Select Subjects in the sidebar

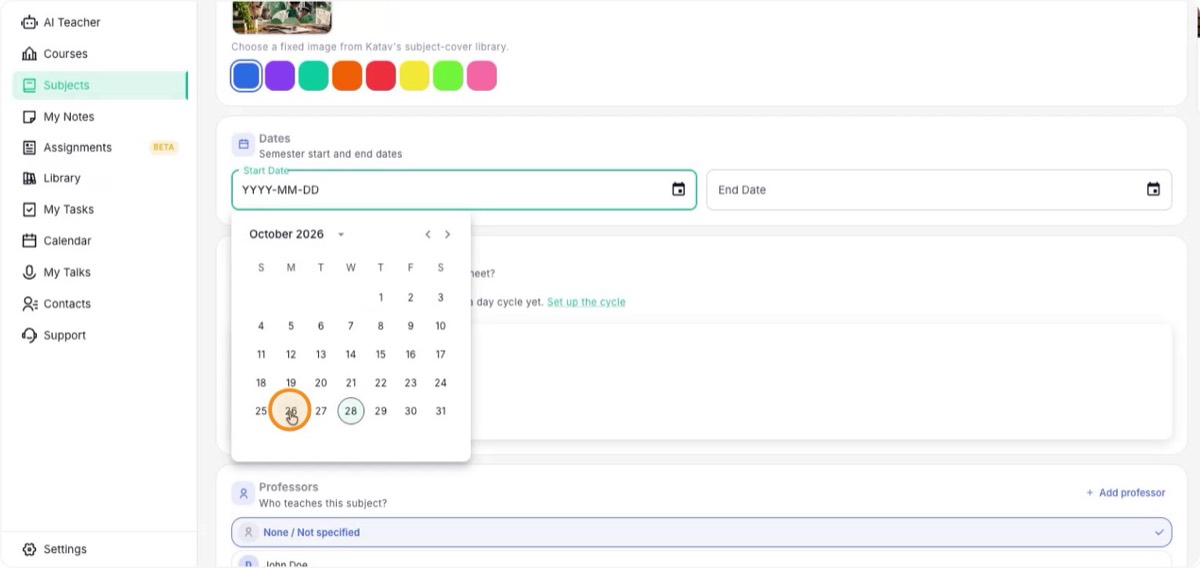[100, 85]
